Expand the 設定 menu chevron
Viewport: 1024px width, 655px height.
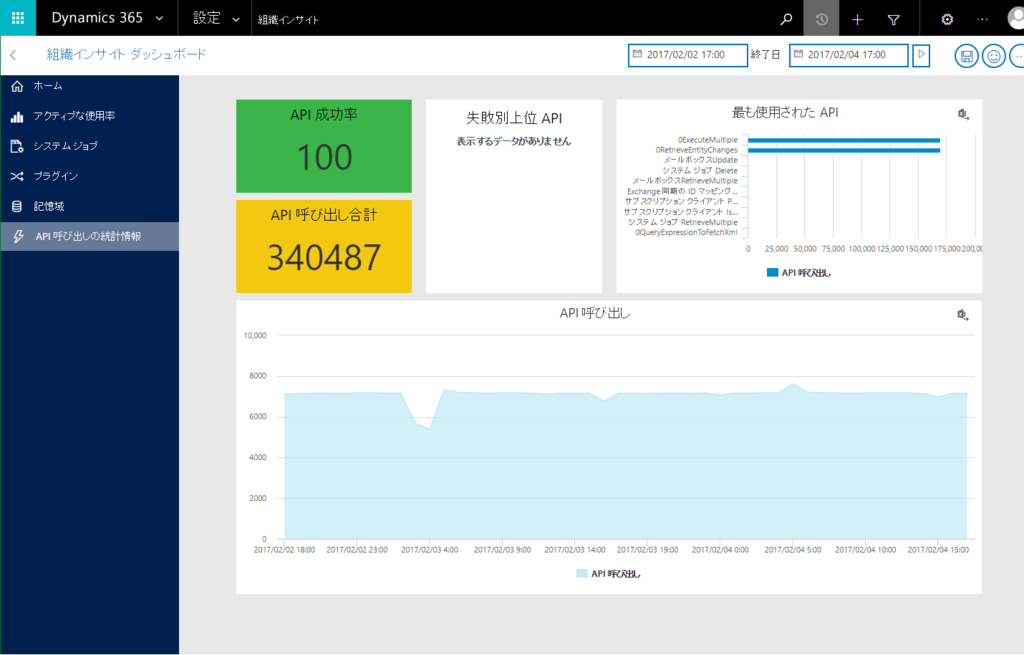point(236,20)
